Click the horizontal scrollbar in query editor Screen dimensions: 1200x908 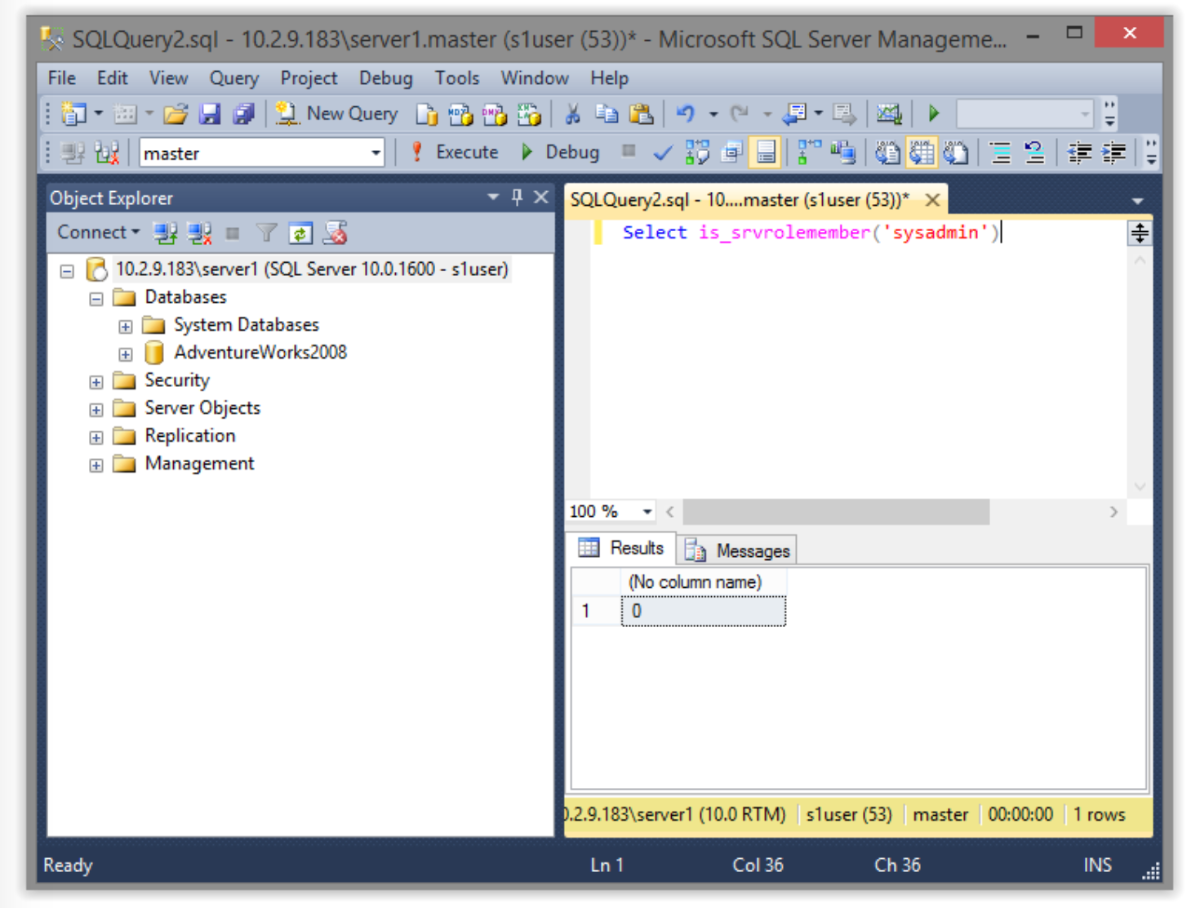pos(836,512)
